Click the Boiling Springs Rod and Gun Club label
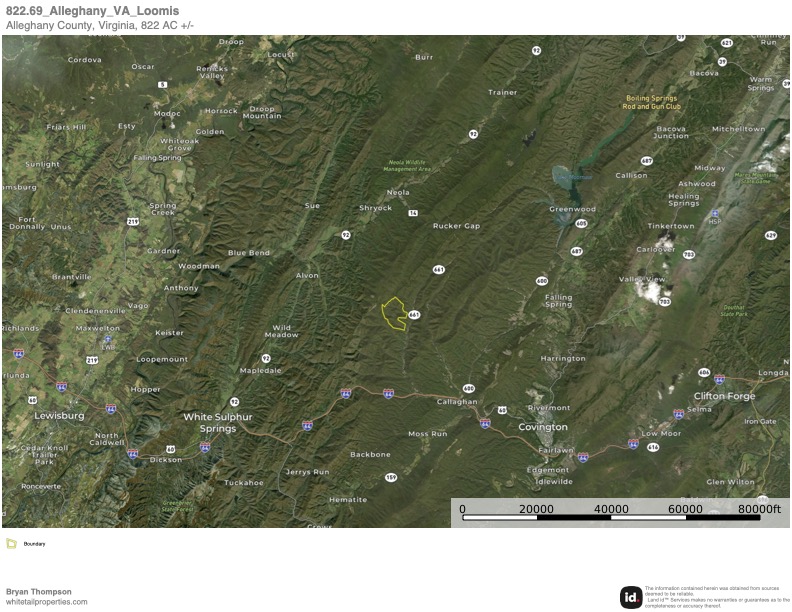 pyautogui.click(x=651, y=103)
